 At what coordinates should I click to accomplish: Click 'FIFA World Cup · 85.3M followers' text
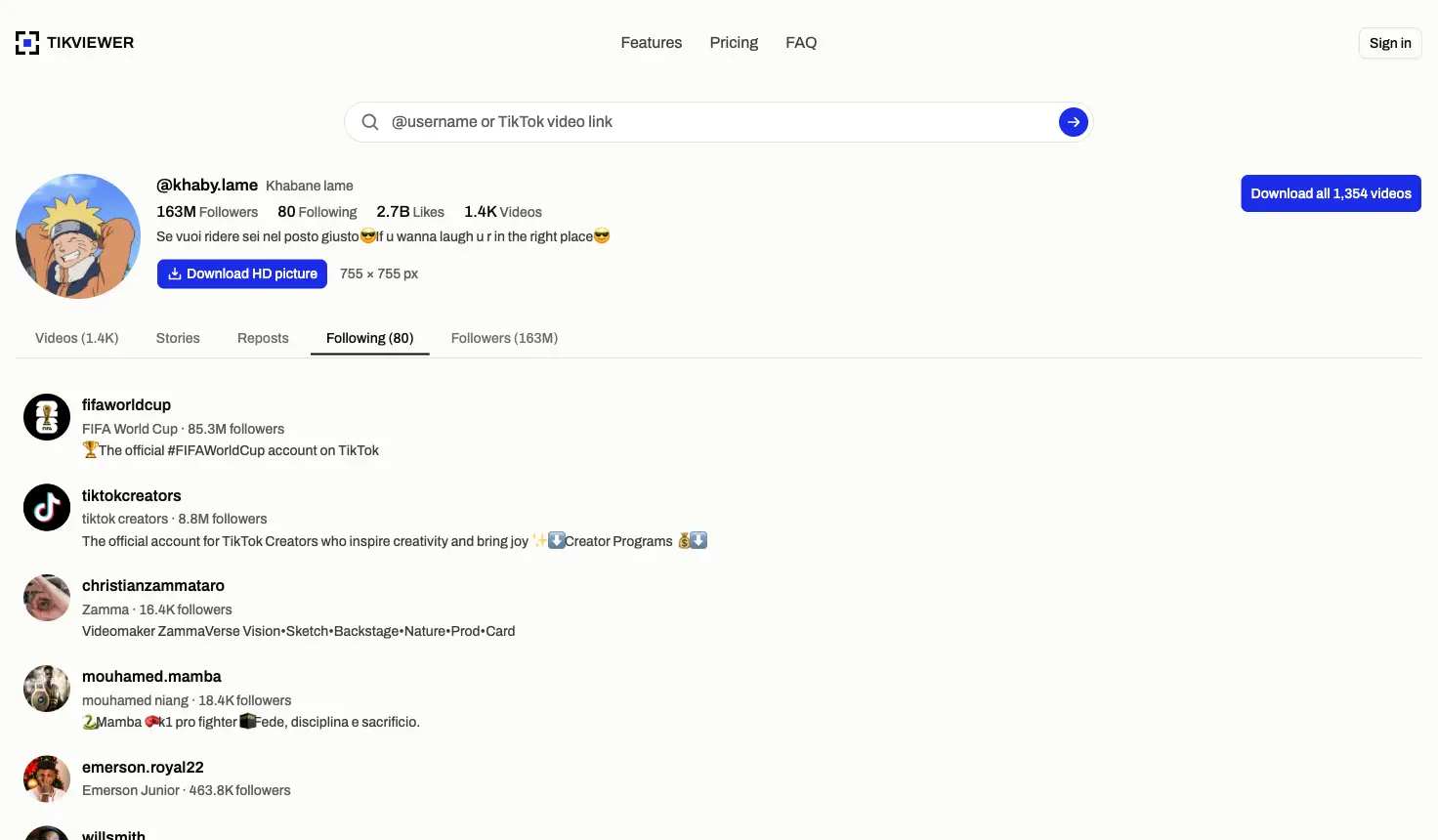tap(183, 429)
